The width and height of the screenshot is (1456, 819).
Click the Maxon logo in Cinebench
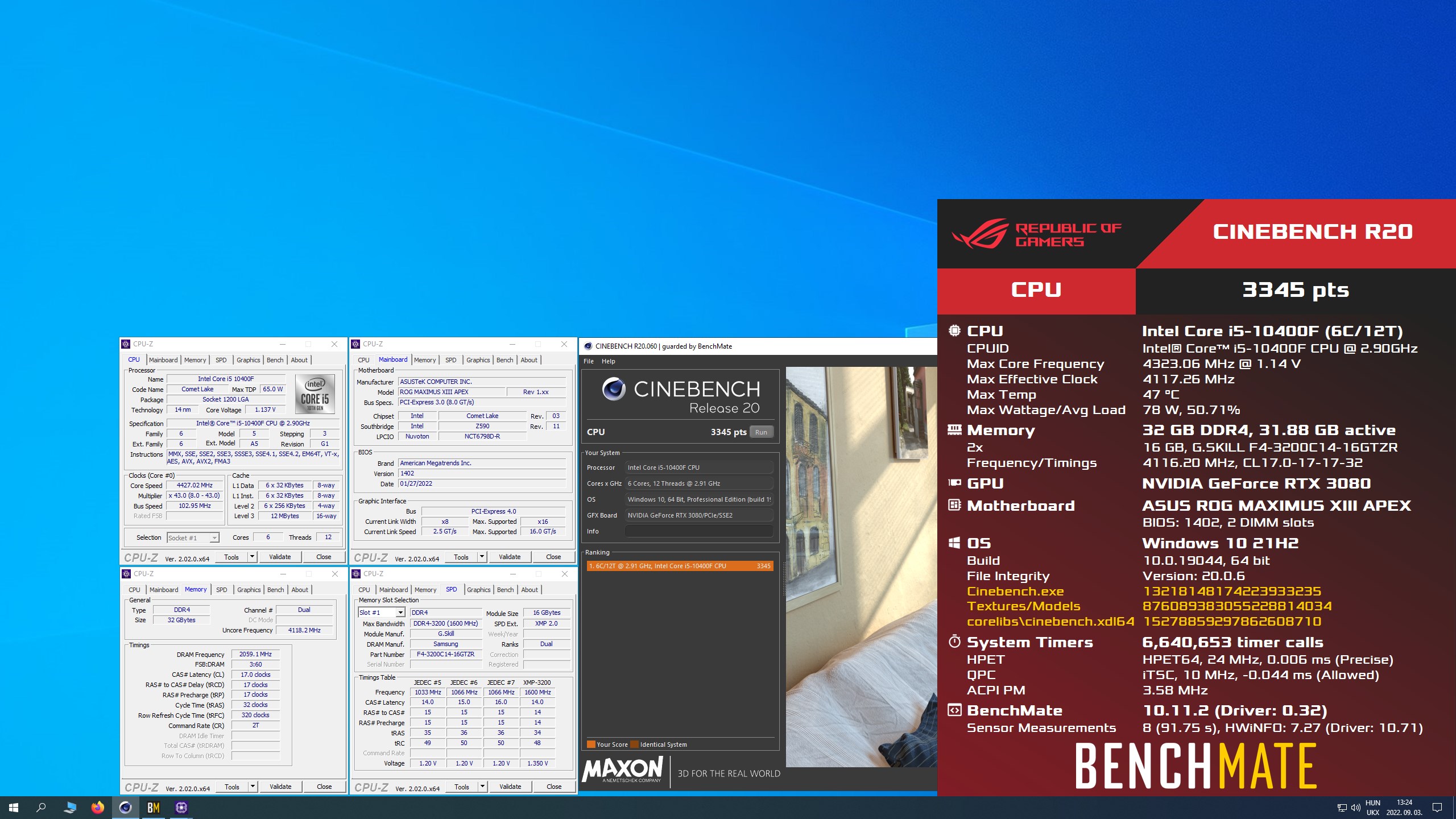[623, 770]
